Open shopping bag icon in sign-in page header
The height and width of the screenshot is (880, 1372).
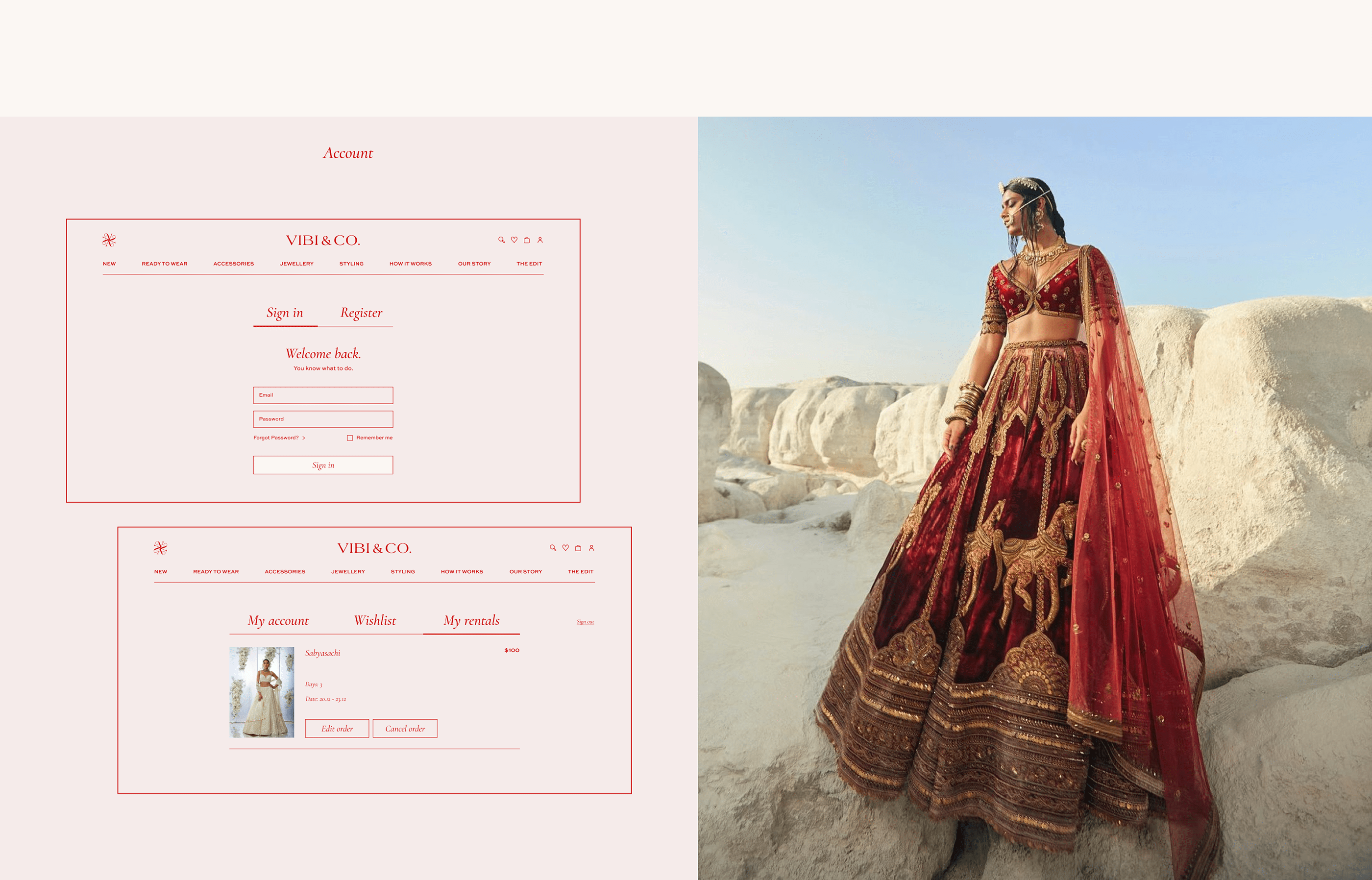527,240
